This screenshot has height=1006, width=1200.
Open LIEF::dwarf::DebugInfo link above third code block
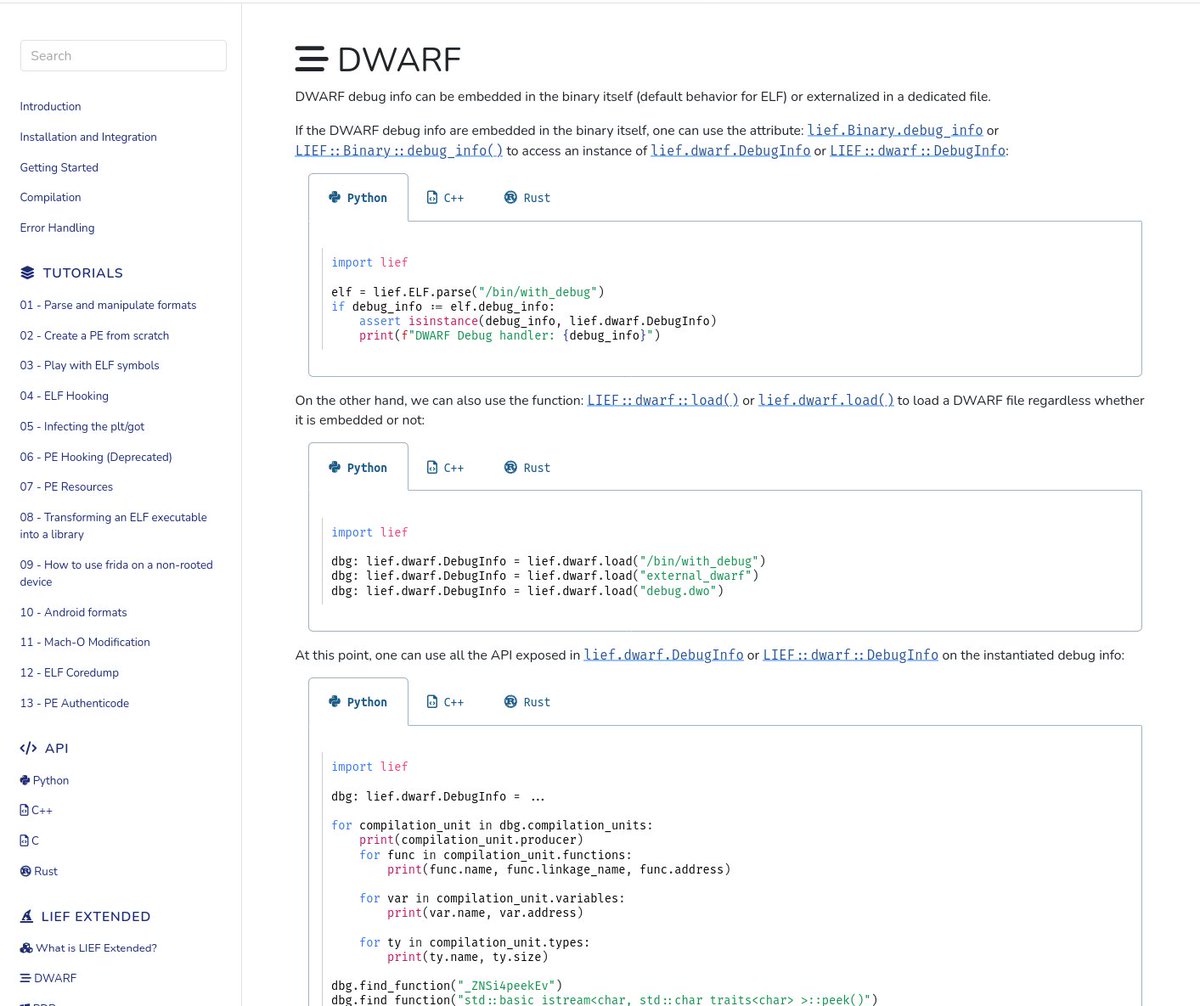[x=851, y=655]
